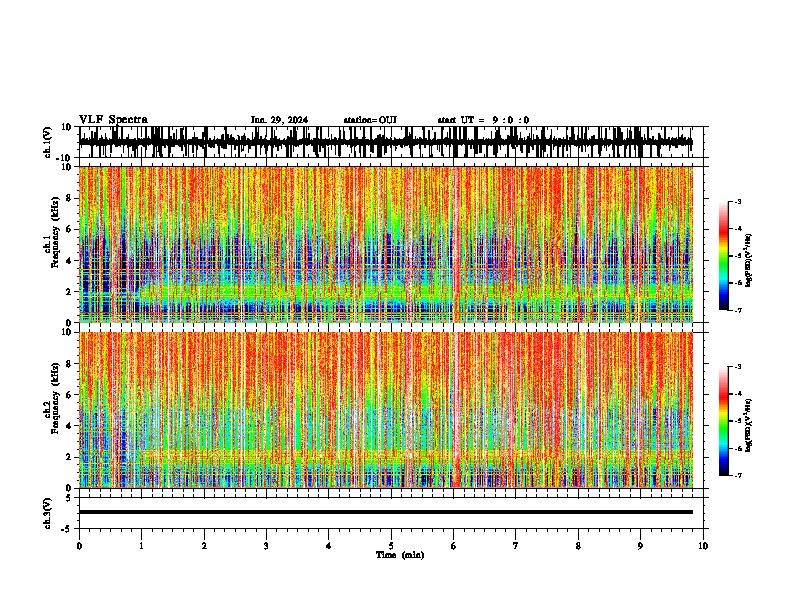This screenshot has height=612, width=792.
Task: Click time-axis tick label '0'
Action: 79,546
